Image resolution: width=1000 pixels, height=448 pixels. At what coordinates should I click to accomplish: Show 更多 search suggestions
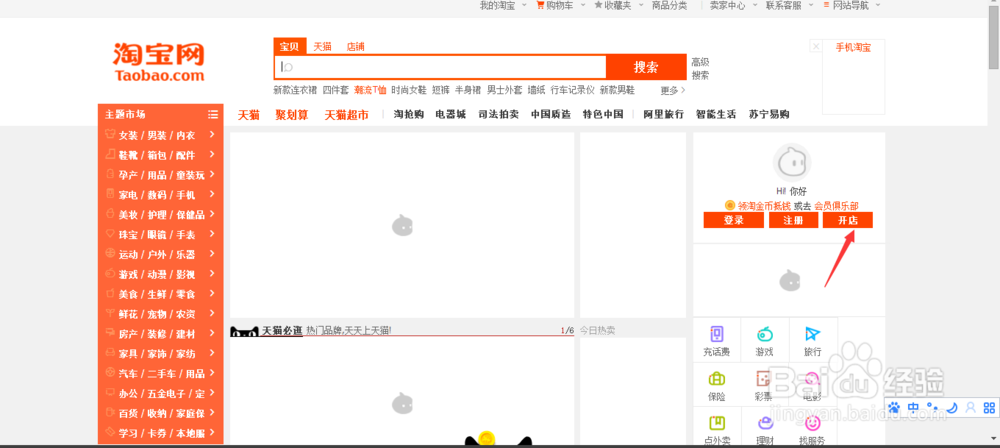click(673, 91)
